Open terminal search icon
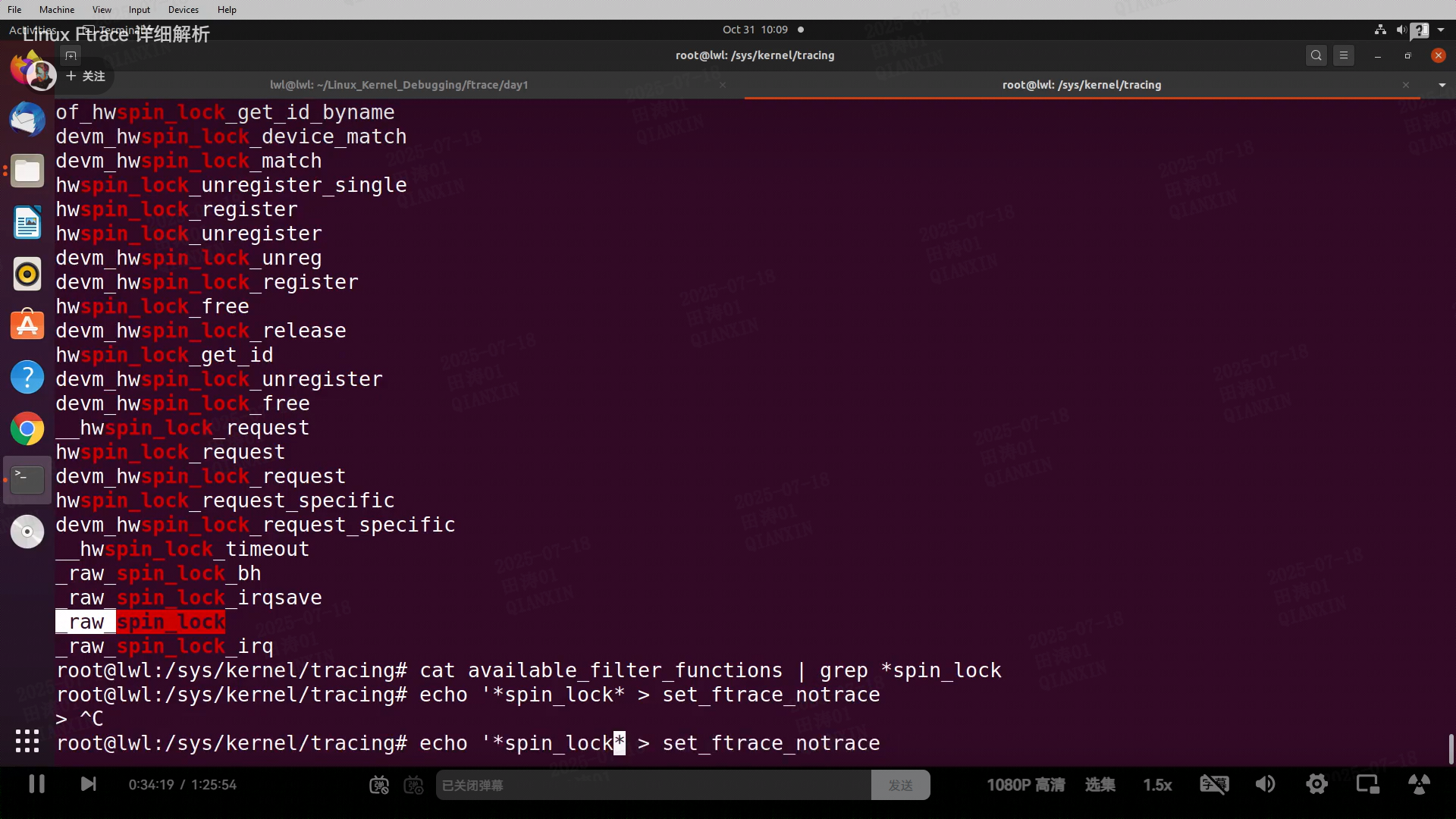Viewport: 1456px width, 819px height. (x=1316, y=55)
